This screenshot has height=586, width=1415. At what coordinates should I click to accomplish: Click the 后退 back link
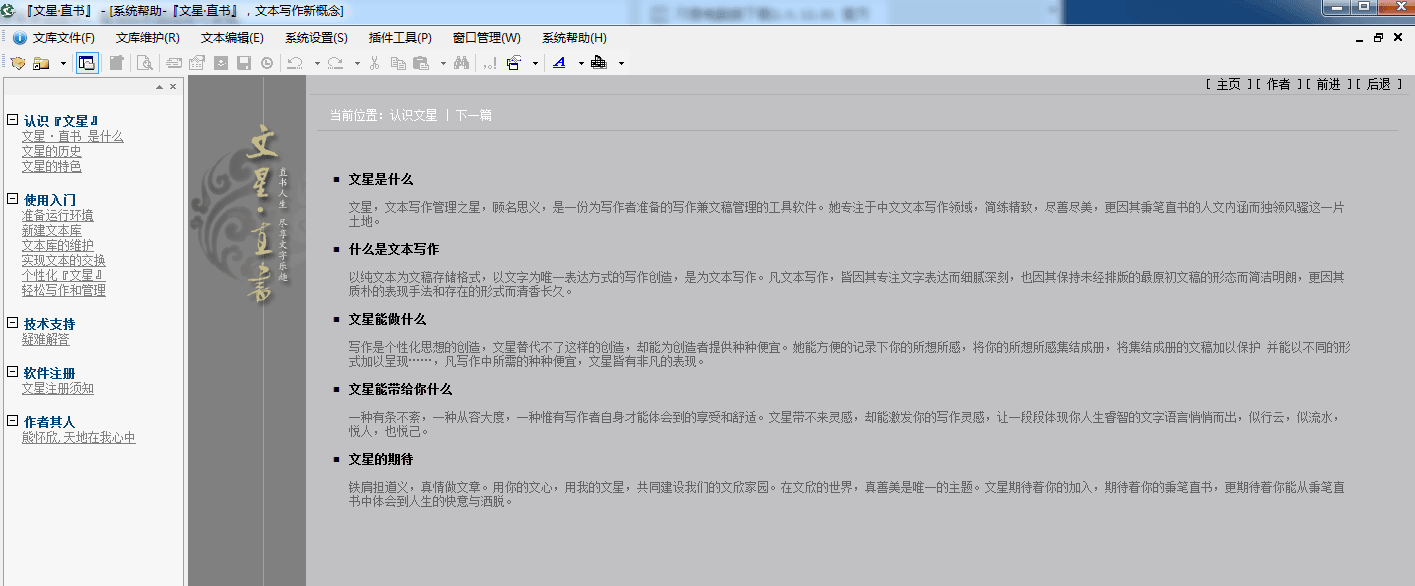pos(1378,85)
